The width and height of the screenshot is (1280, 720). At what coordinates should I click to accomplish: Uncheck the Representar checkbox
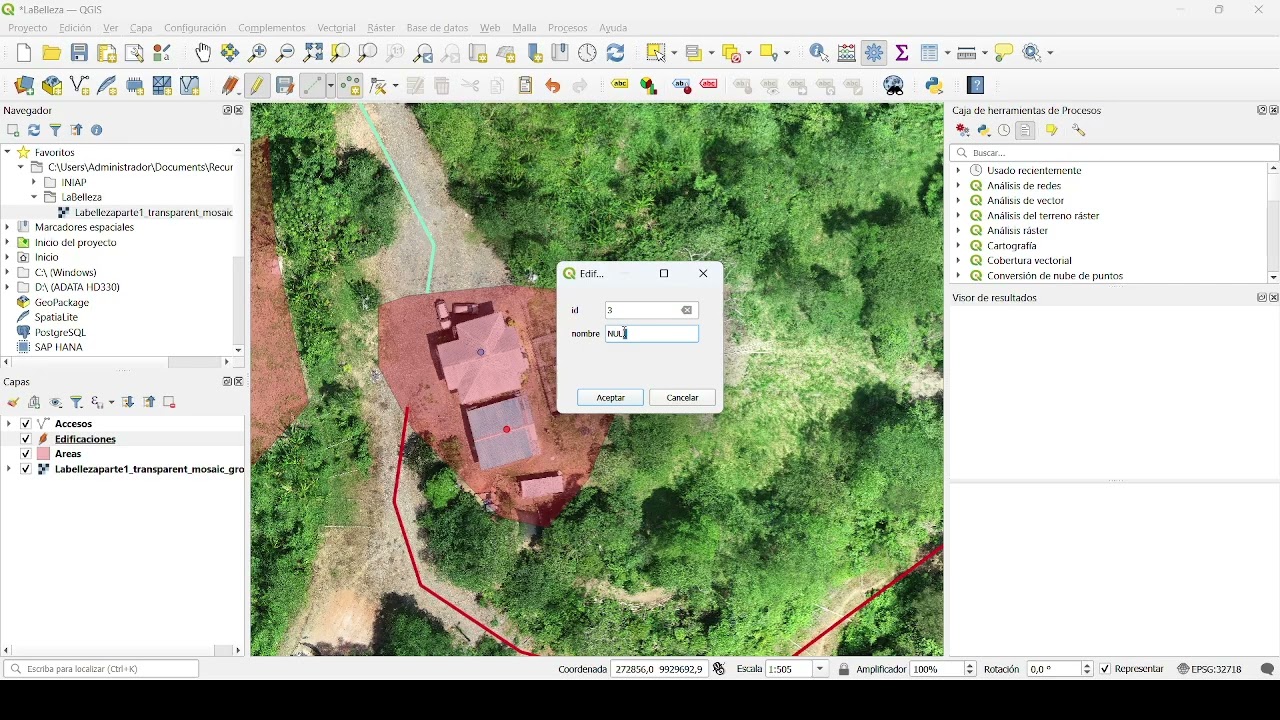point(1106,670)
